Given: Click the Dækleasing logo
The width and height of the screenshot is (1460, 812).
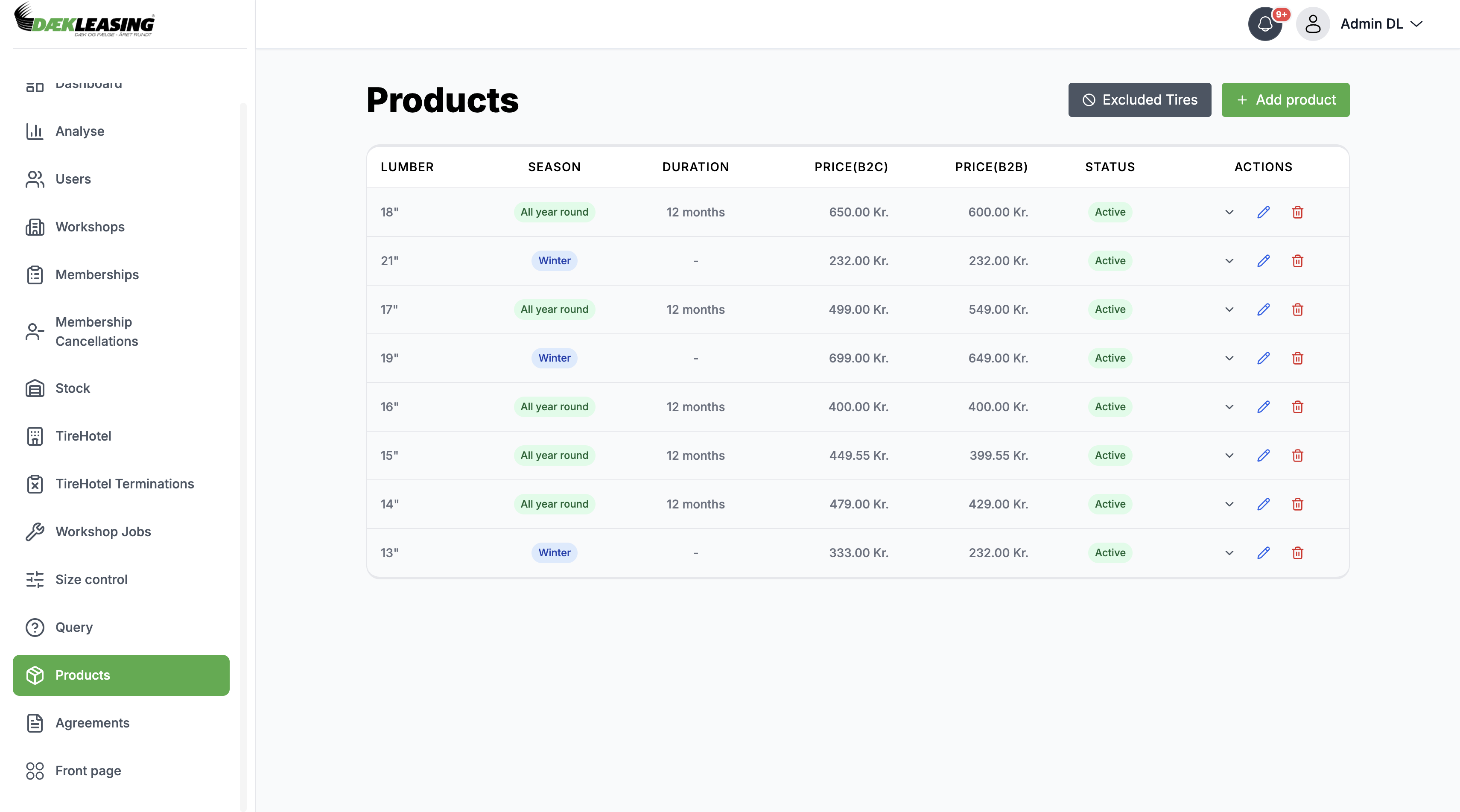Looking at the screenshot, I should (x=84, y=20).
